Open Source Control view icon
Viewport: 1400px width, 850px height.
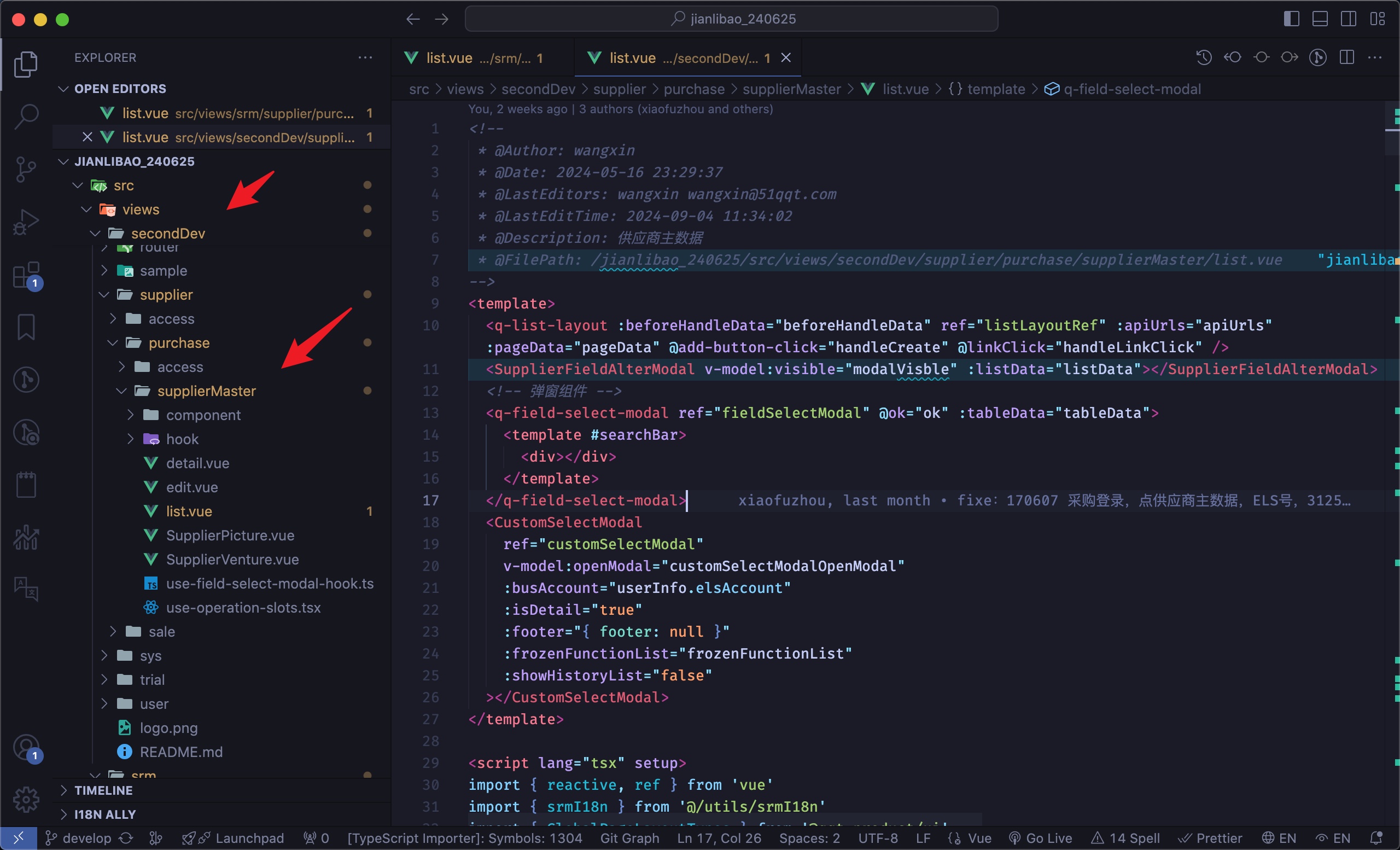pos(26,170)
